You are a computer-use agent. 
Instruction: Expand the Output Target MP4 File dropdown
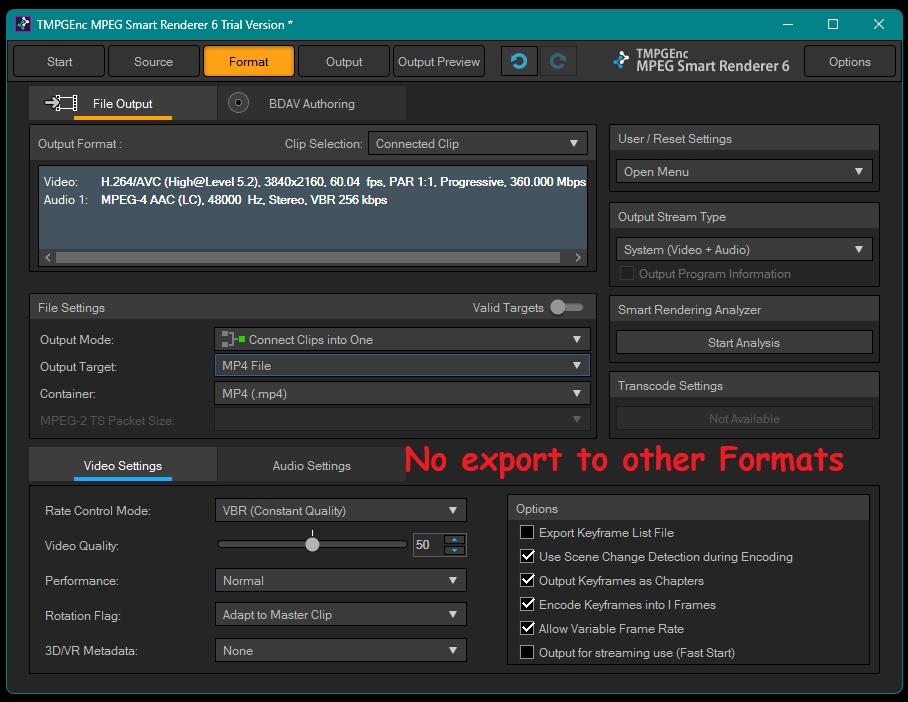[x=402, y=366]
